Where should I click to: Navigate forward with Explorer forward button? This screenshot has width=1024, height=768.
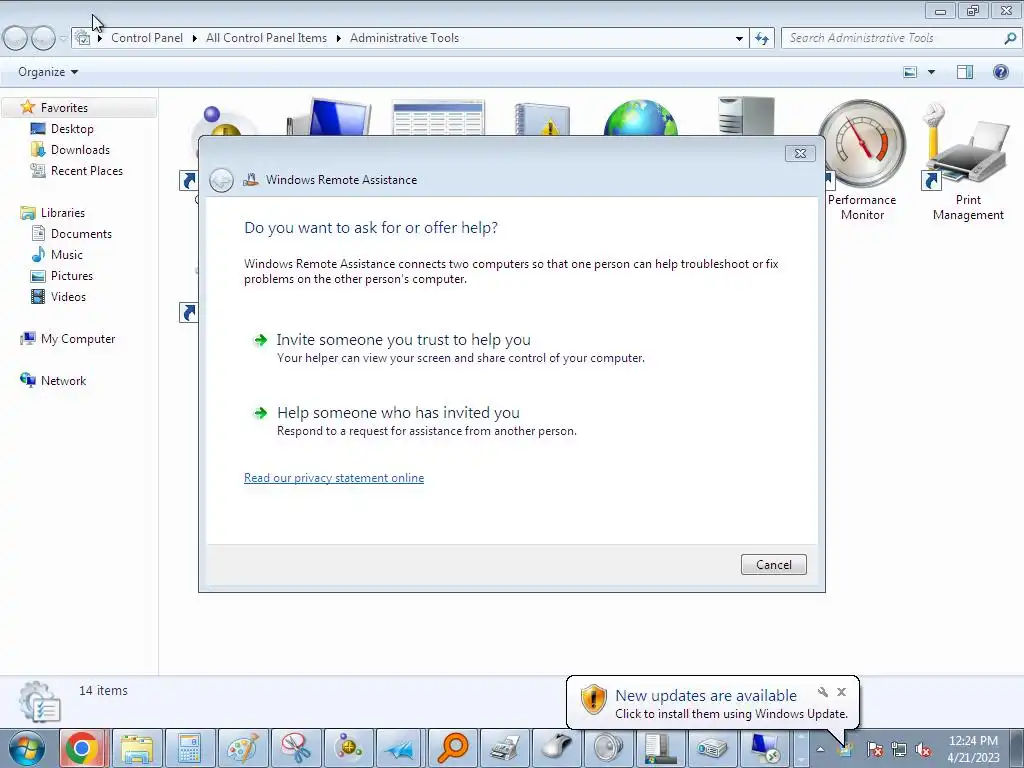coord(43,39)
